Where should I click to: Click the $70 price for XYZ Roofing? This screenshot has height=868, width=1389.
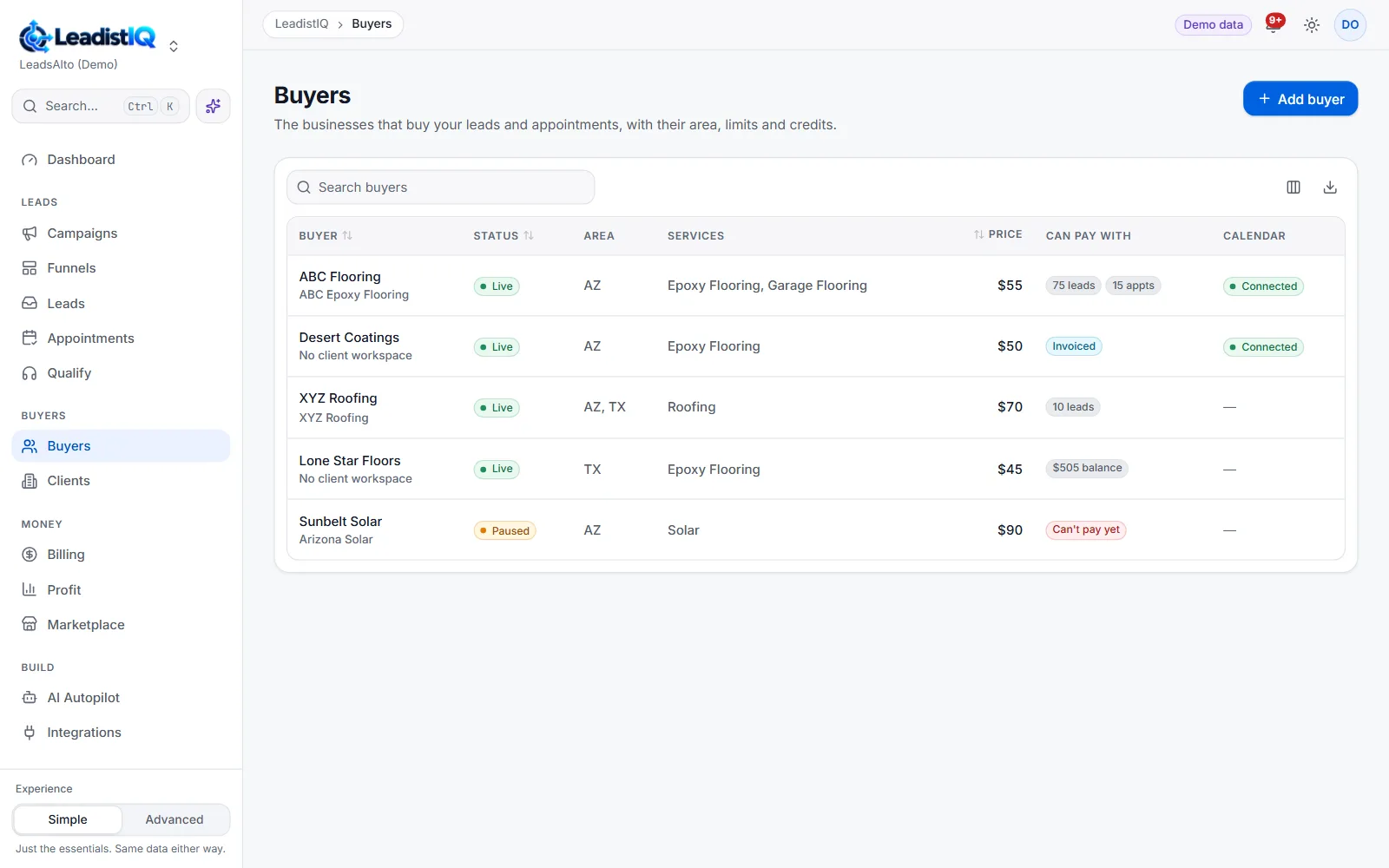[1010, 407]
